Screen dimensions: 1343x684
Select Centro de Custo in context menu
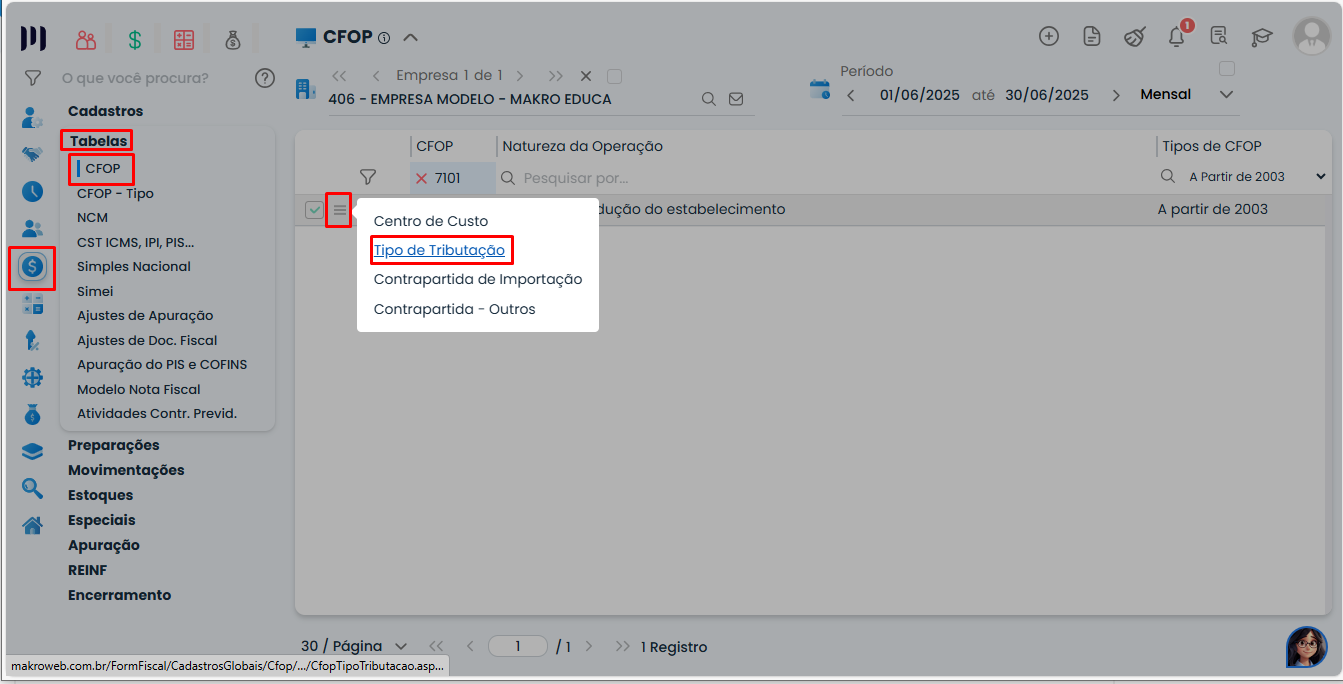(x=431, y=221)
